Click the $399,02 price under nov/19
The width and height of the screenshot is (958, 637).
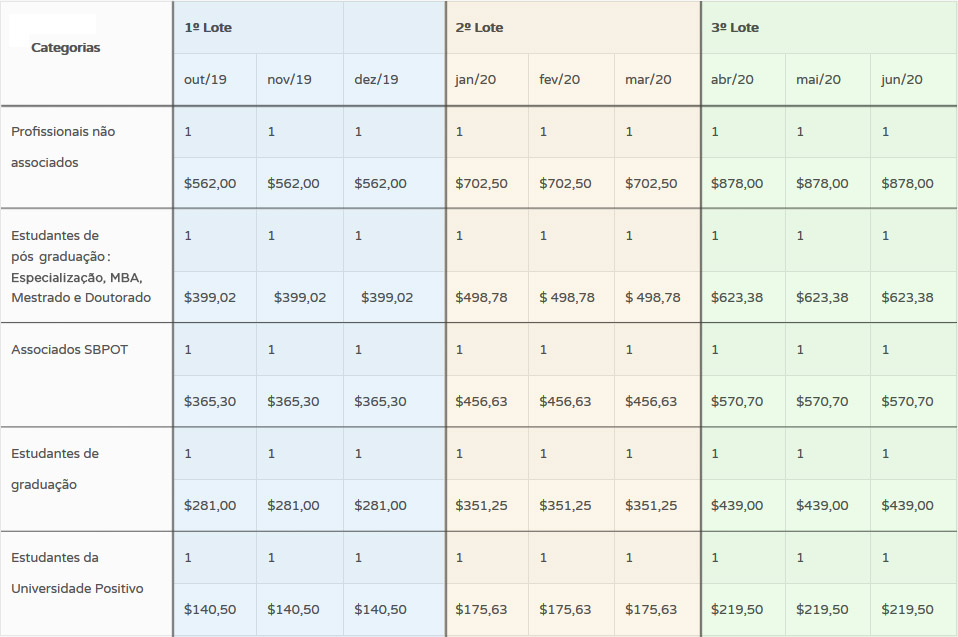[x=300, y=297]
